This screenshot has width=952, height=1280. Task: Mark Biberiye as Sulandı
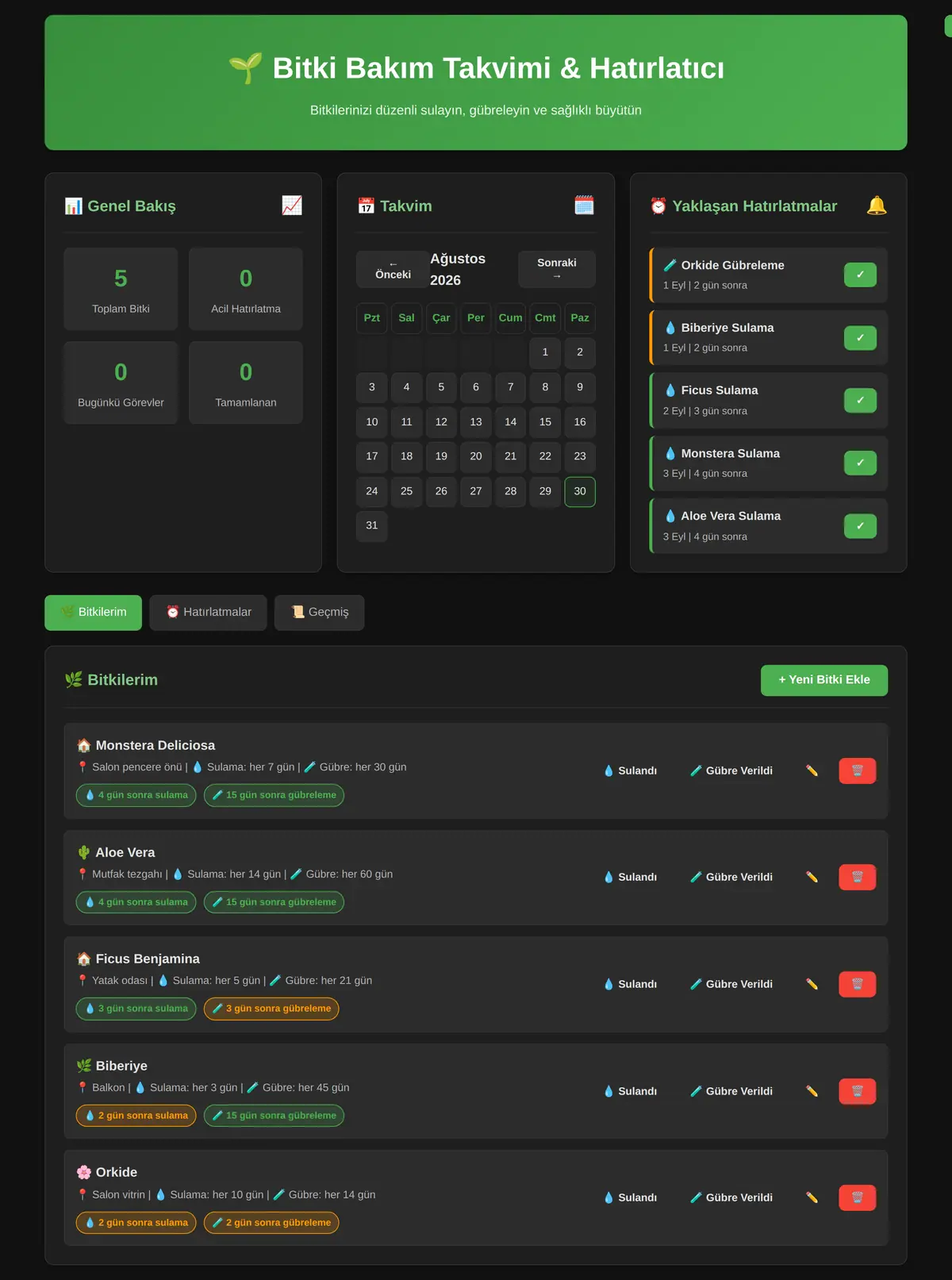[x=631, y=1091]
